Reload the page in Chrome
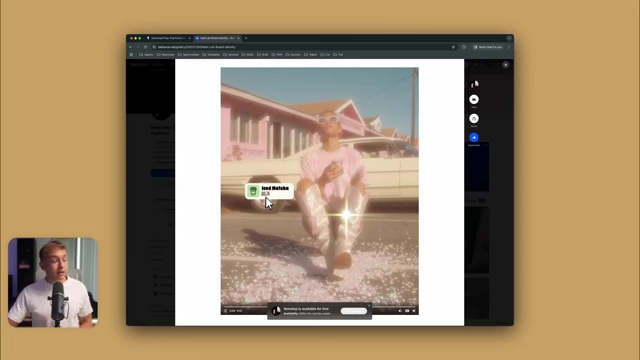This screenshot has width=640, height=360. coord(145,47)
